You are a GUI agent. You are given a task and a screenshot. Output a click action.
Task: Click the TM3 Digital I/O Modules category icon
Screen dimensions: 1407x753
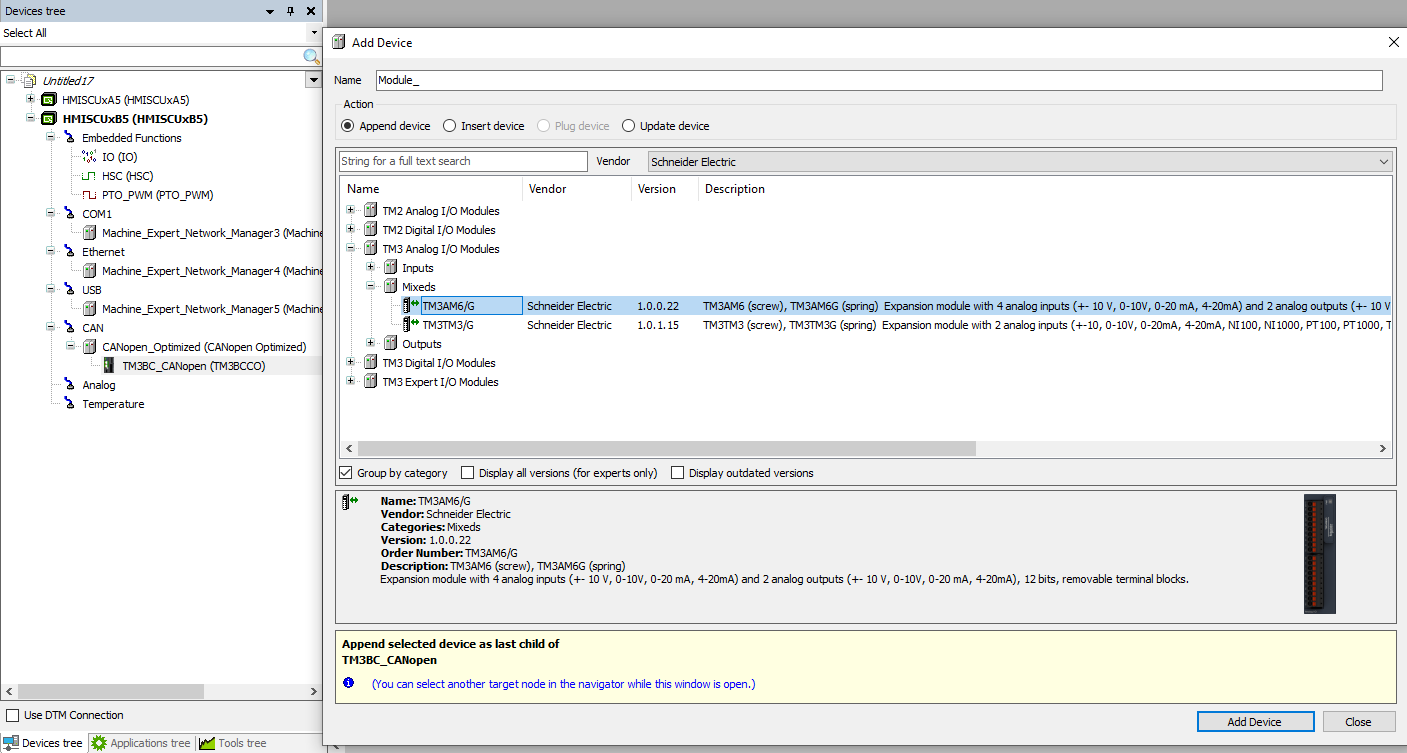tap(371, 363)
